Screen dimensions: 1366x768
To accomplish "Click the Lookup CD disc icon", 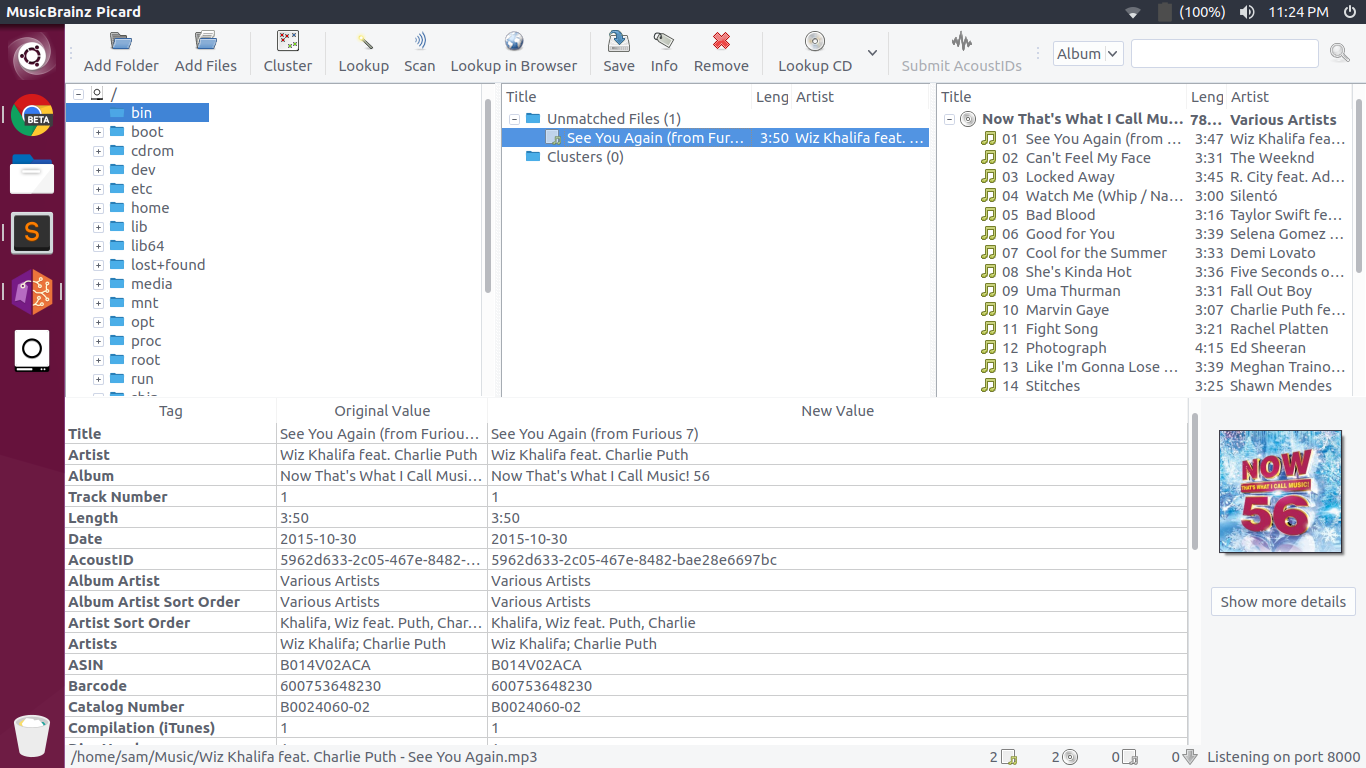I will click(x=815, y=42).
